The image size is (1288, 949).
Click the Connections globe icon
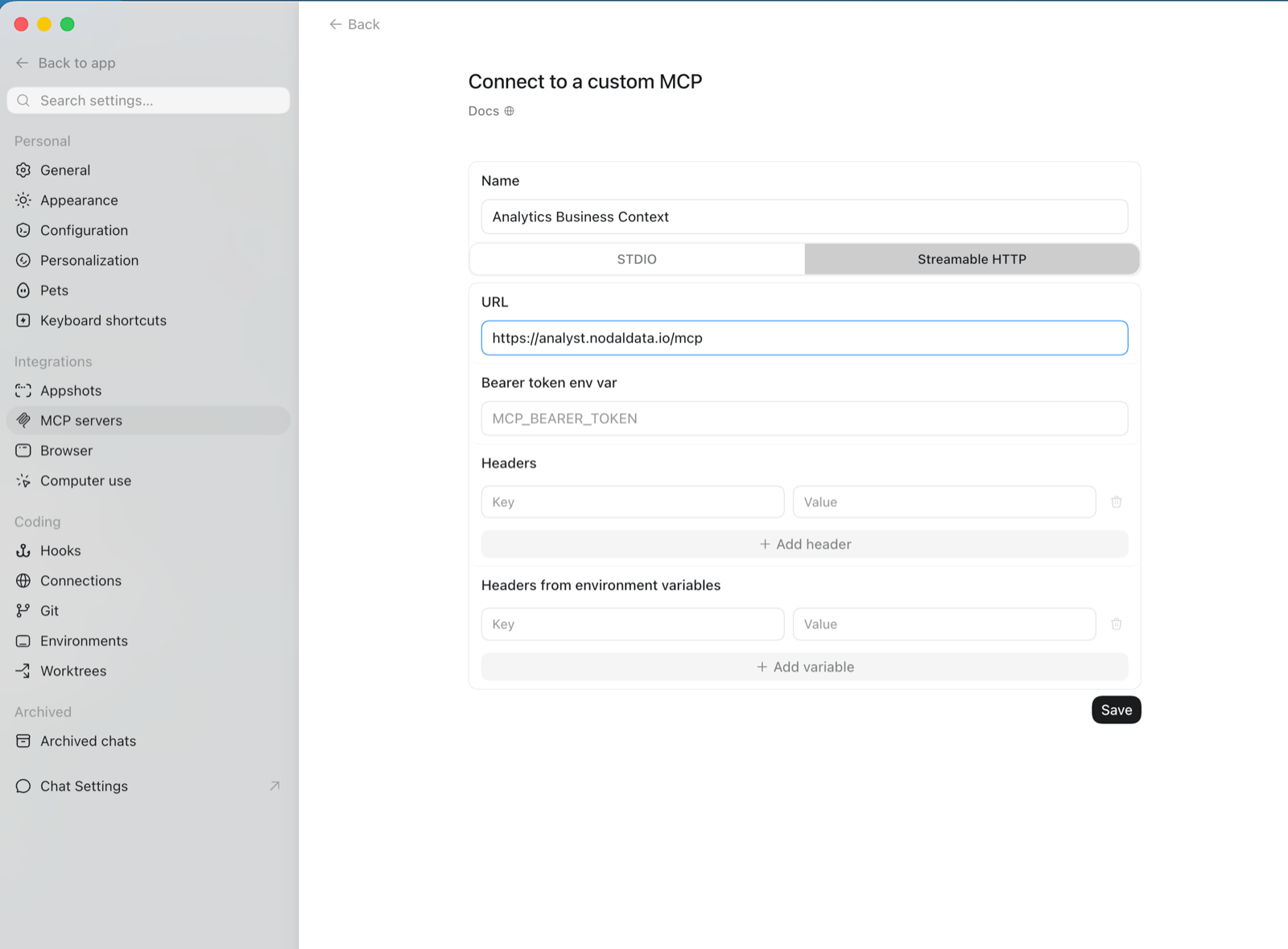coord(23,580)
